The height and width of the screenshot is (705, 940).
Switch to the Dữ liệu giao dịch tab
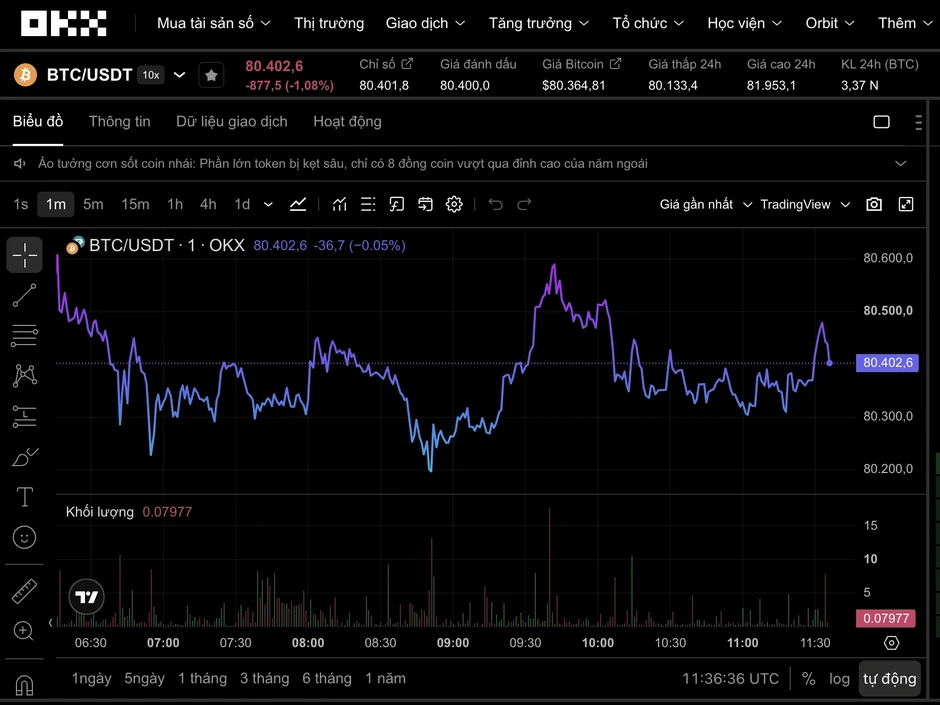[x=231, y=122]
